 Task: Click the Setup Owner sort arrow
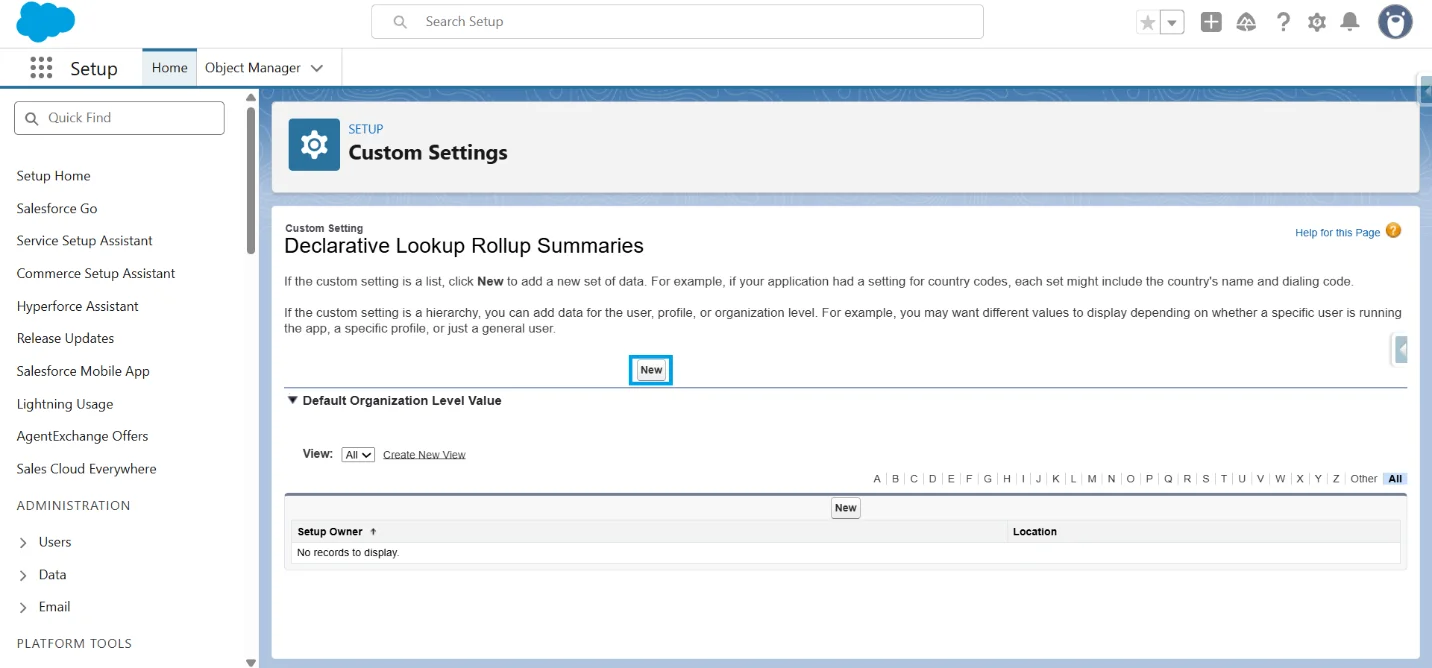pyautogui.click(x=373, y=532)
